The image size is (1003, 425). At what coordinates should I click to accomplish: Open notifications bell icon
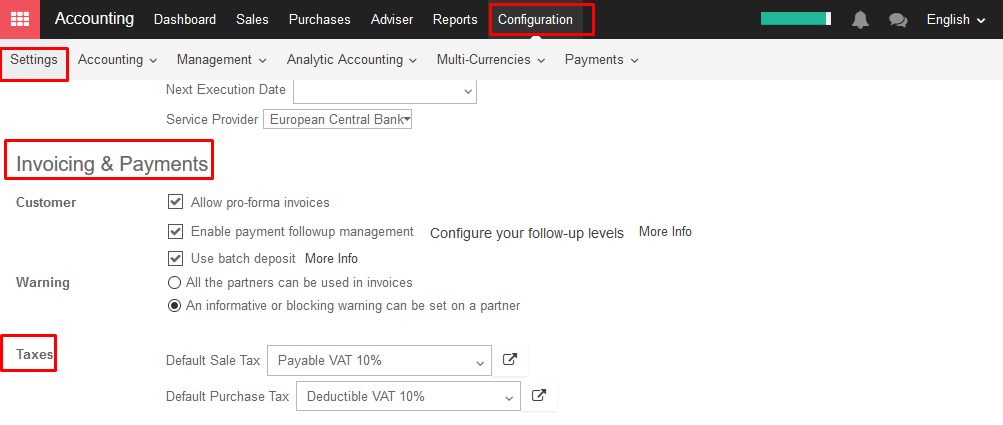(860, 20)
